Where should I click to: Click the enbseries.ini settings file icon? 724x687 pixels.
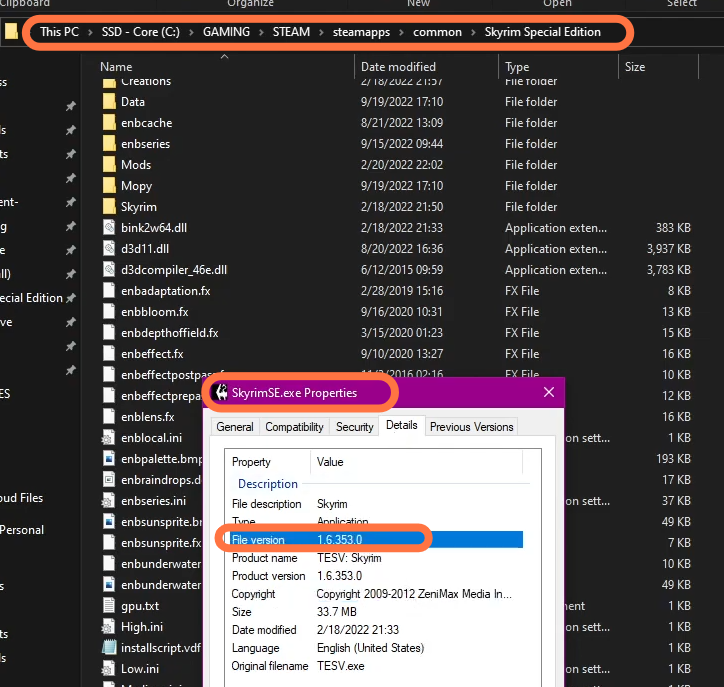click(109, 501)
